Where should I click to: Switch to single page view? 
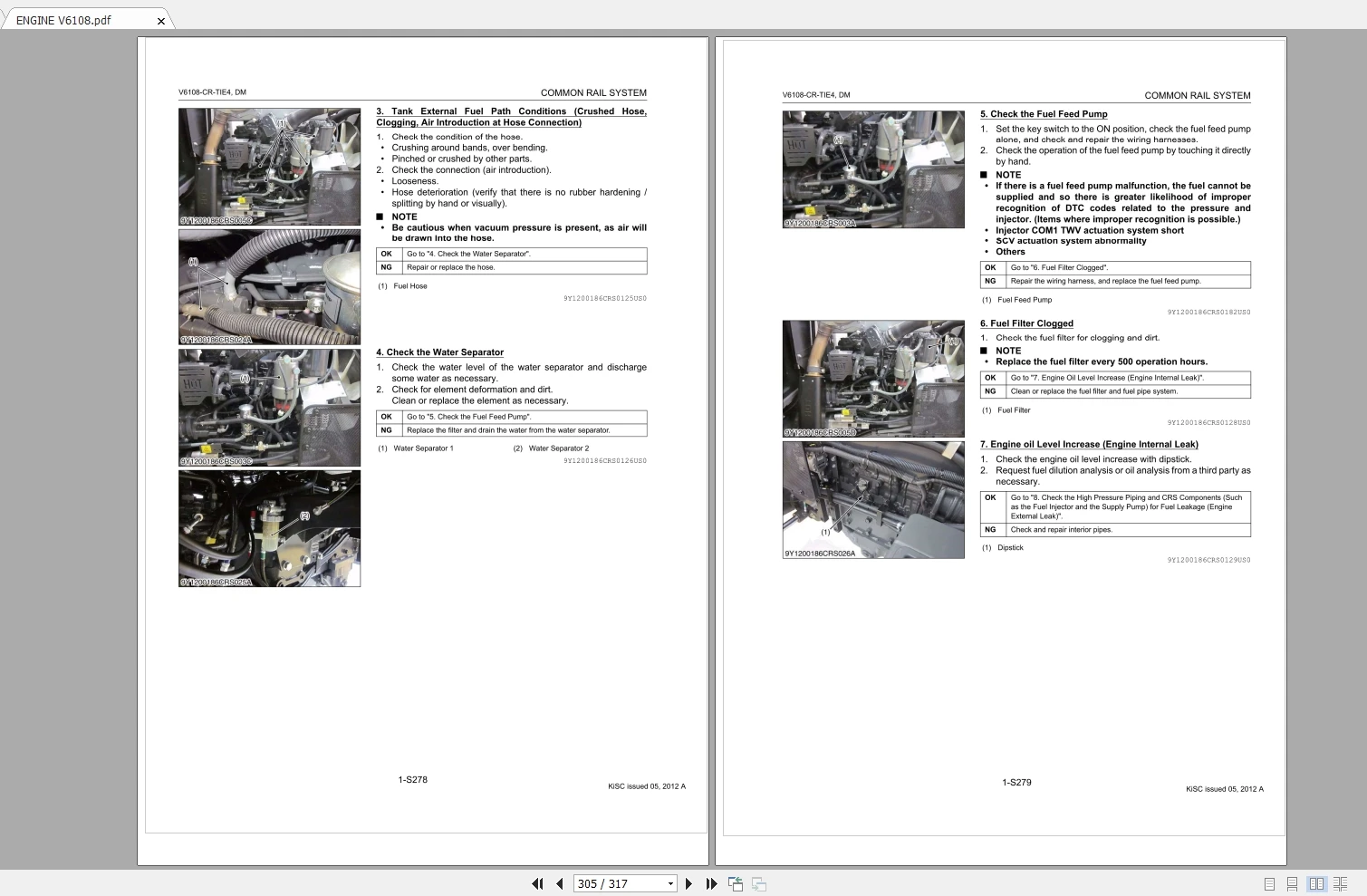(x=1269, y=883)
